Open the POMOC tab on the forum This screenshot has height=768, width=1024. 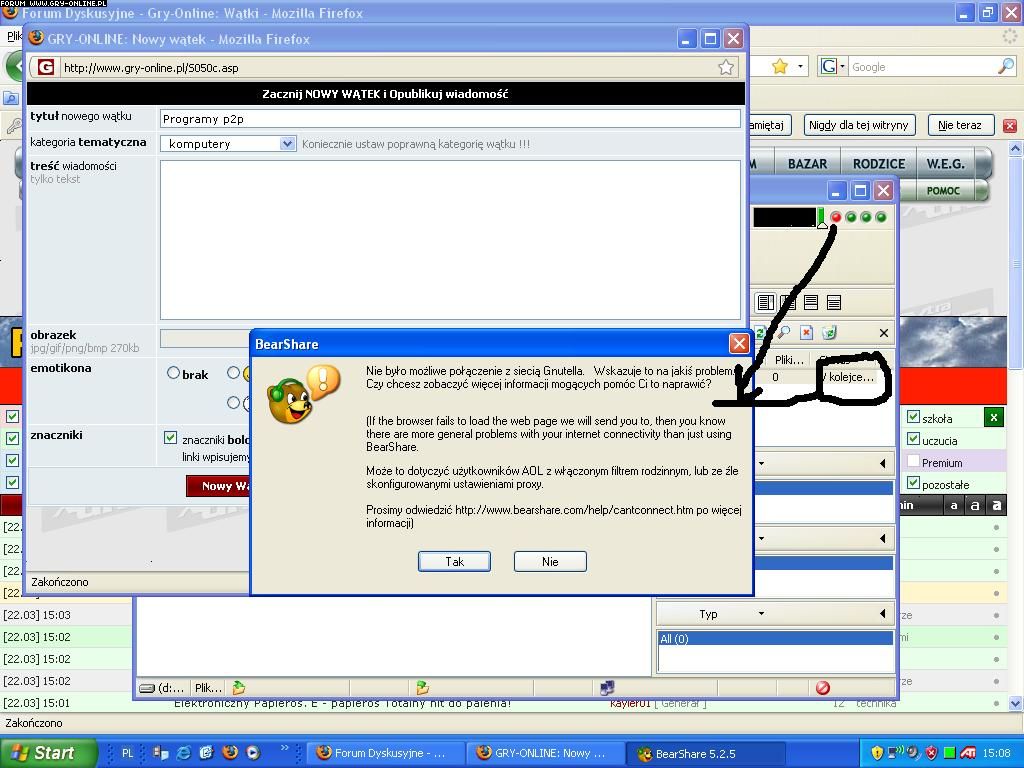tap(943, 191)
